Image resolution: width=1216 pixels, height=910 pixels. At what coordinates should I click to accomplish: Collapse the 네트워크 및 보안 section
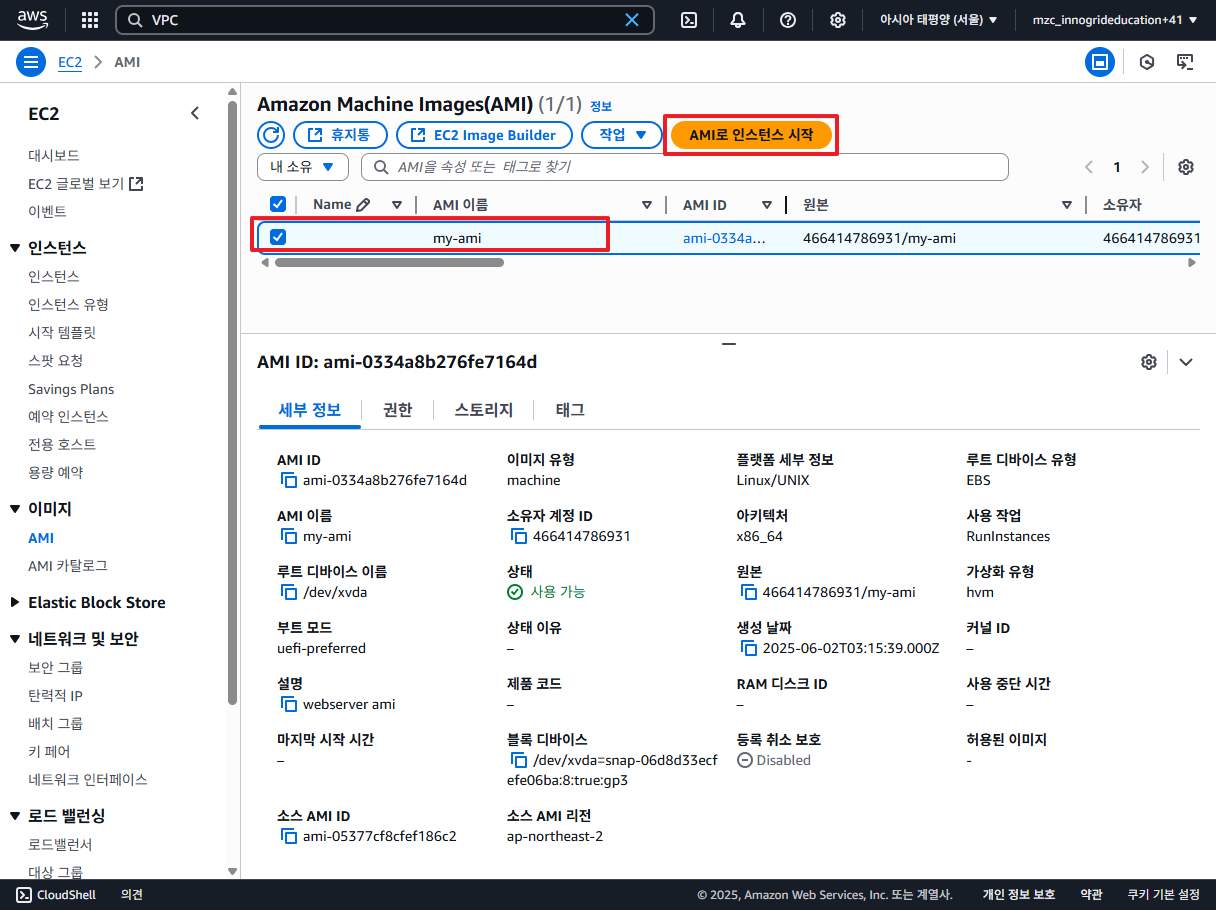(x=15, y=639)
